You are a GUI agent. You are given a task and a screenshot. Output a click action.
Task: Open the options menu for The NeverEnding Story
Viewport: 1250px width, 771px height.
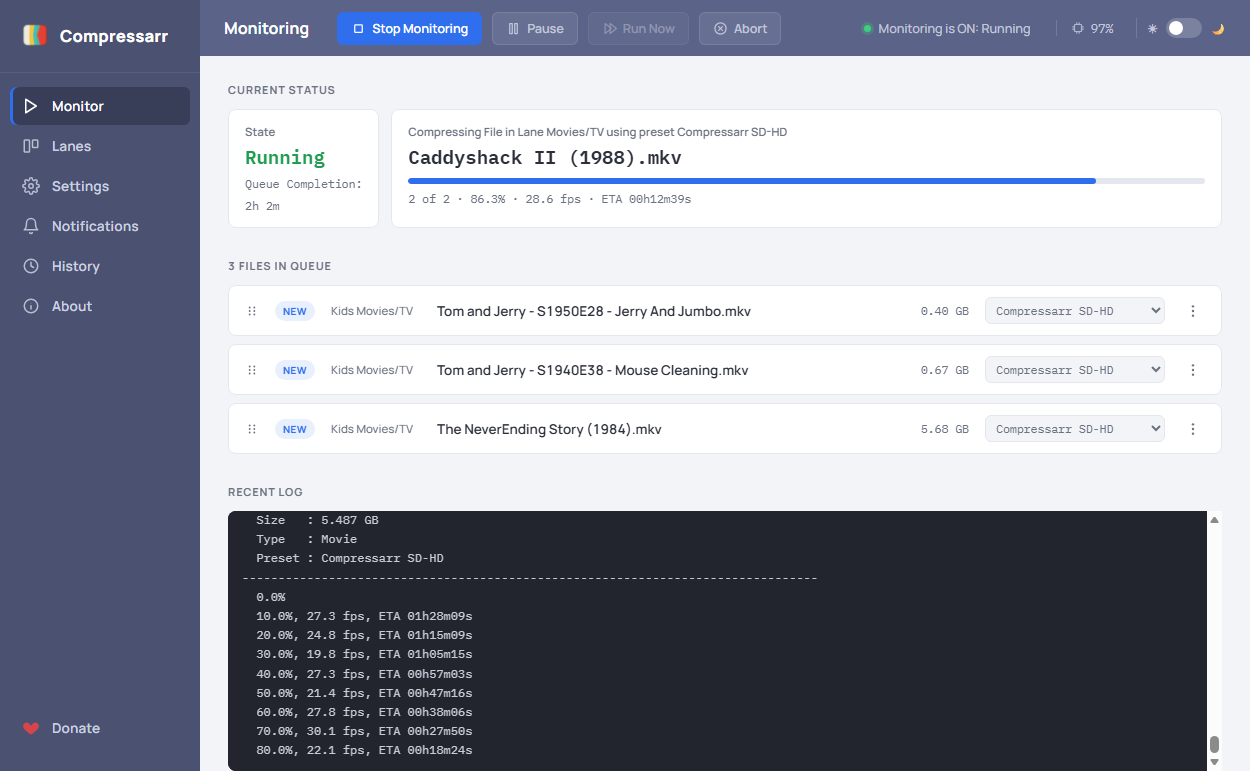(x=1193, y=429)
